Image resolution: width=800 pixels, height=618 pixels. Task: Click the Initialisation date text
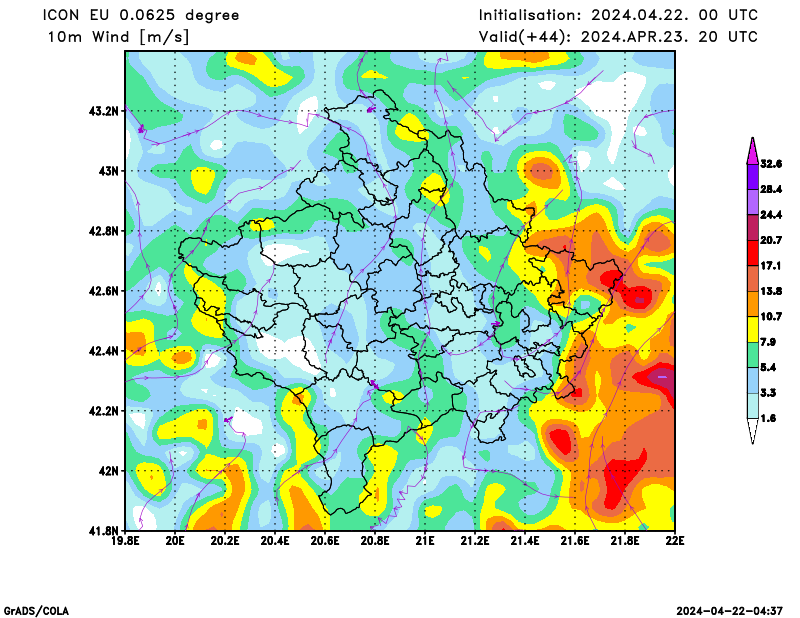618,15
